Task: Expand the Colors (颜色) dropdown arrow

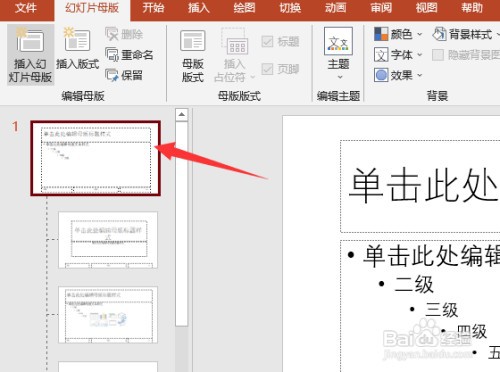Action: pos(420,34)
